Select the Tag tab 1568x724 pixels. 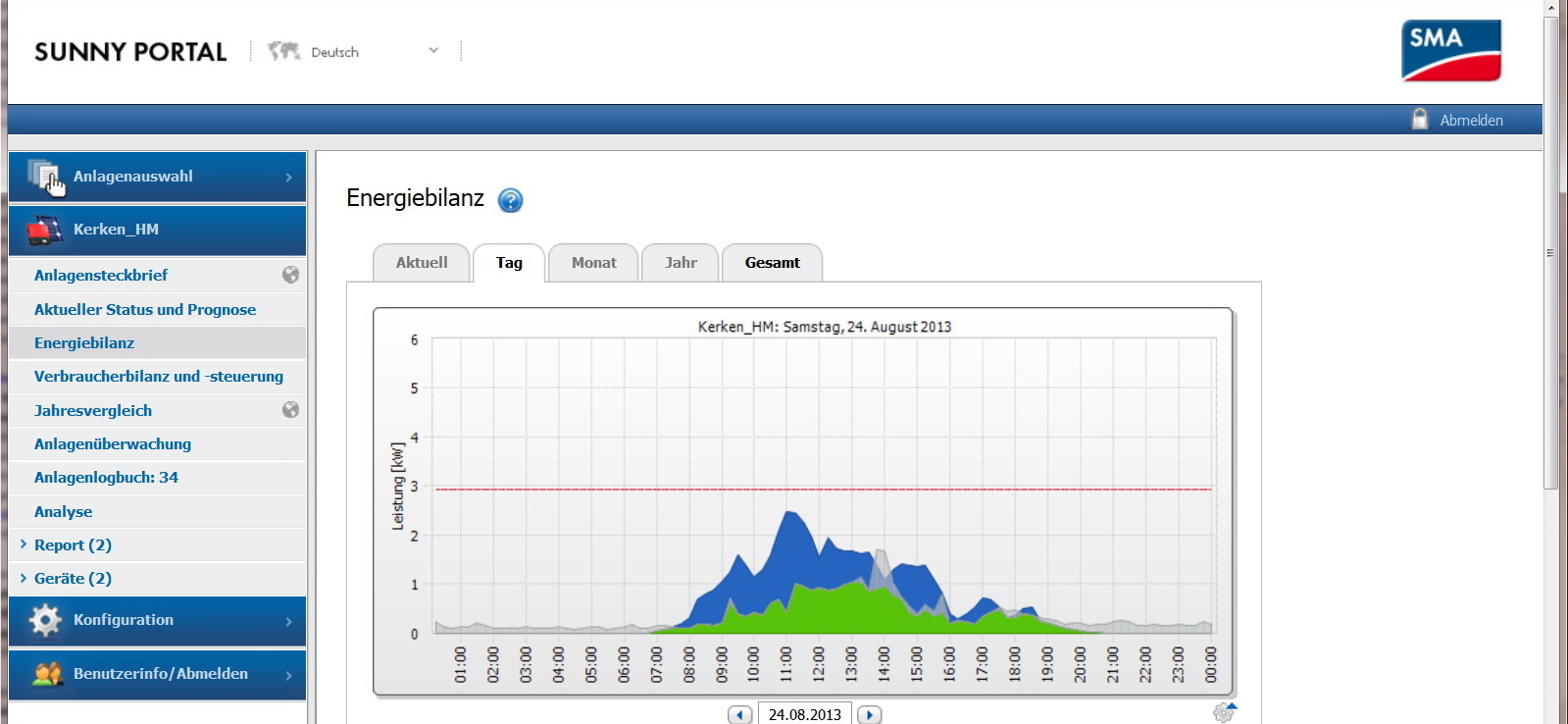509,263
